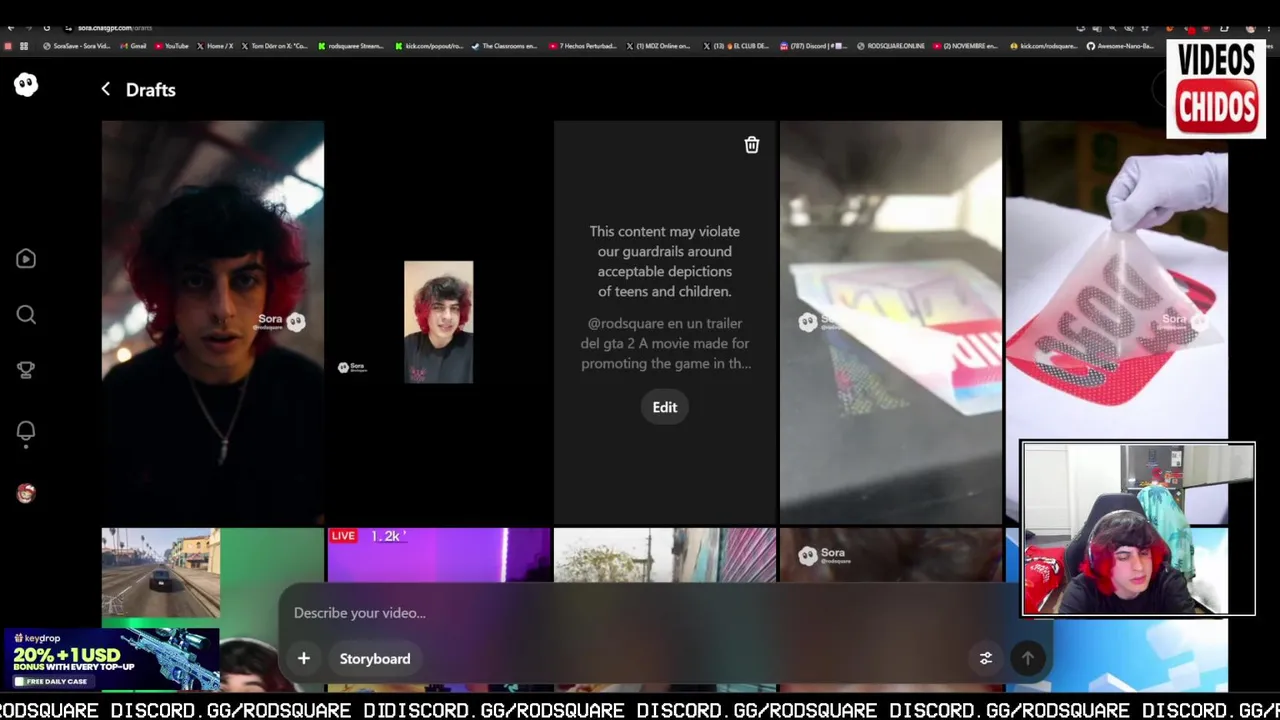Delete the blocked draft with trash icon
Image resolution: width=1280 pixels, height=720 pixels.
pos(752,145)
